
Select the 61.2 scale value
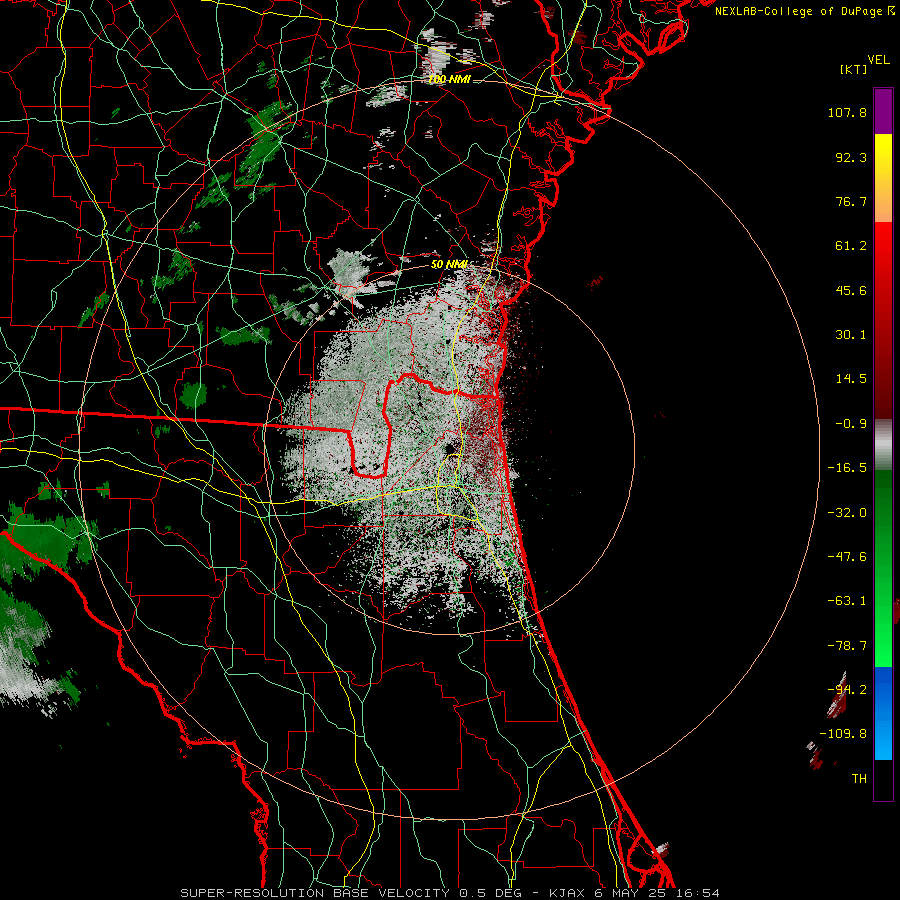851,246
